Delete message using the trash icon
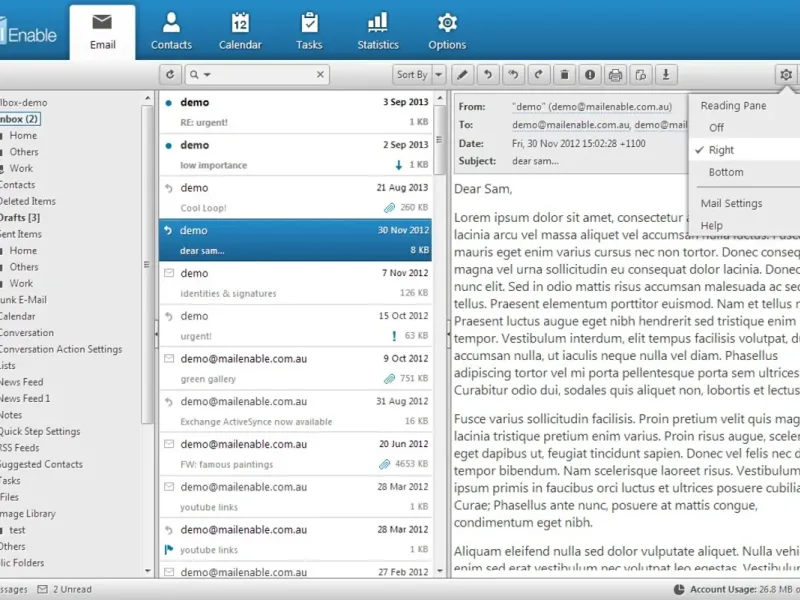 [x=564, y=75]
